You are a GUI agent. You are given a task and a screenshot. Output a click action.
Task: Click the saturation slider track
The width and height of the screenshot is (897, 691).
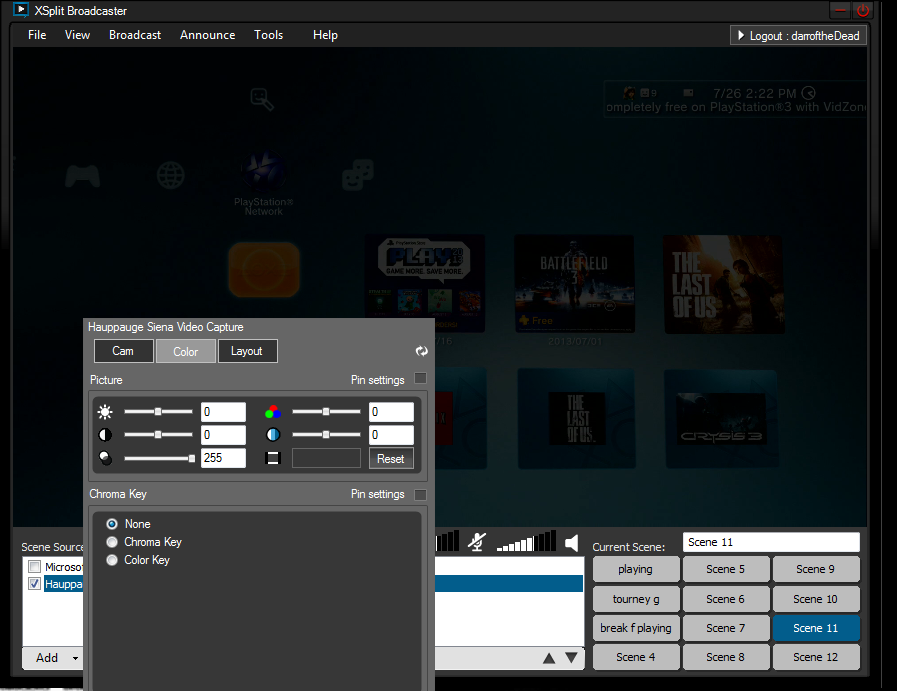click(x=326, y=412)
